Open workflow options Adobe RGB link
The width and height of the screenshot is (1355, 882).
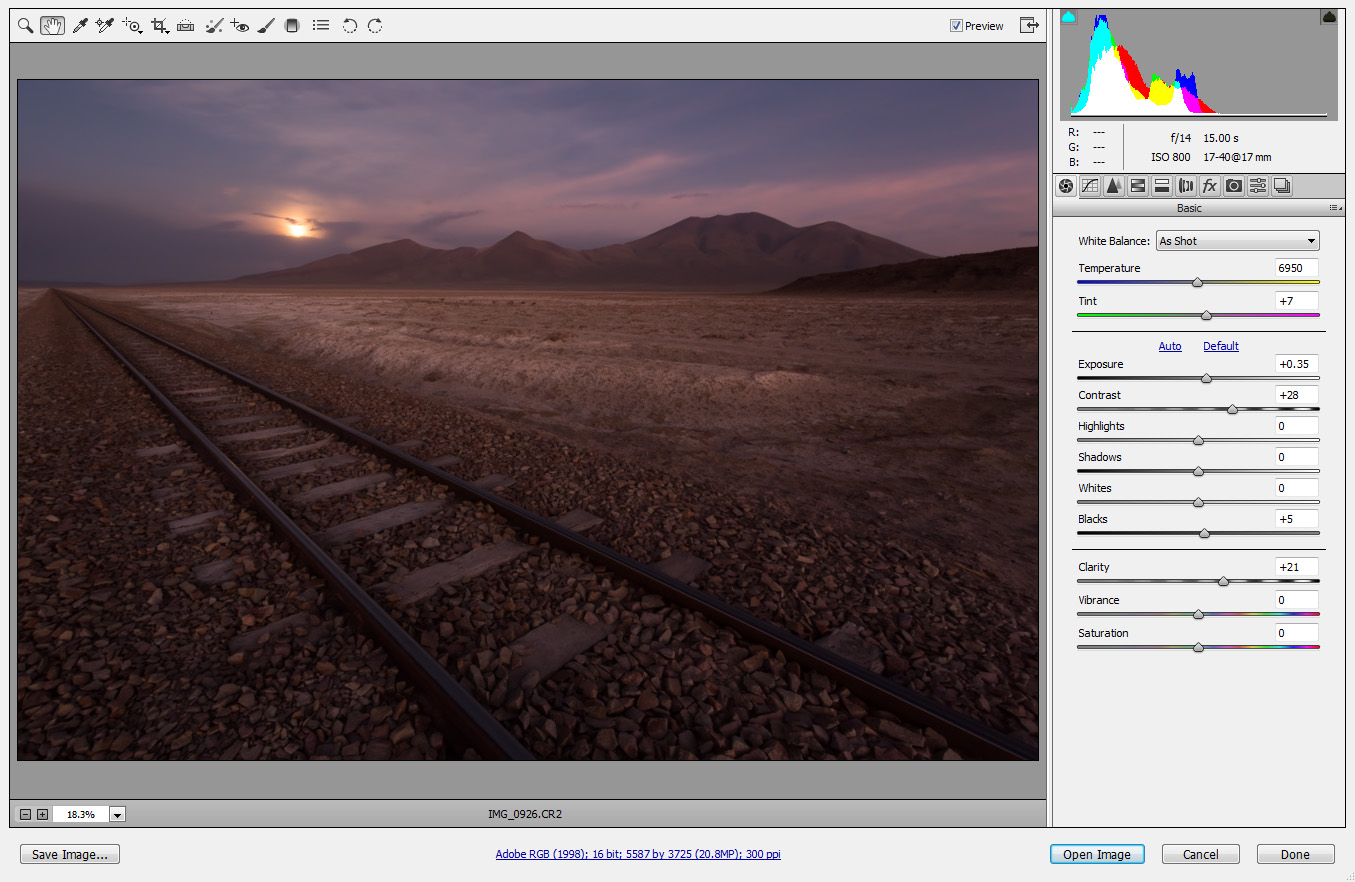coord(638,855)
